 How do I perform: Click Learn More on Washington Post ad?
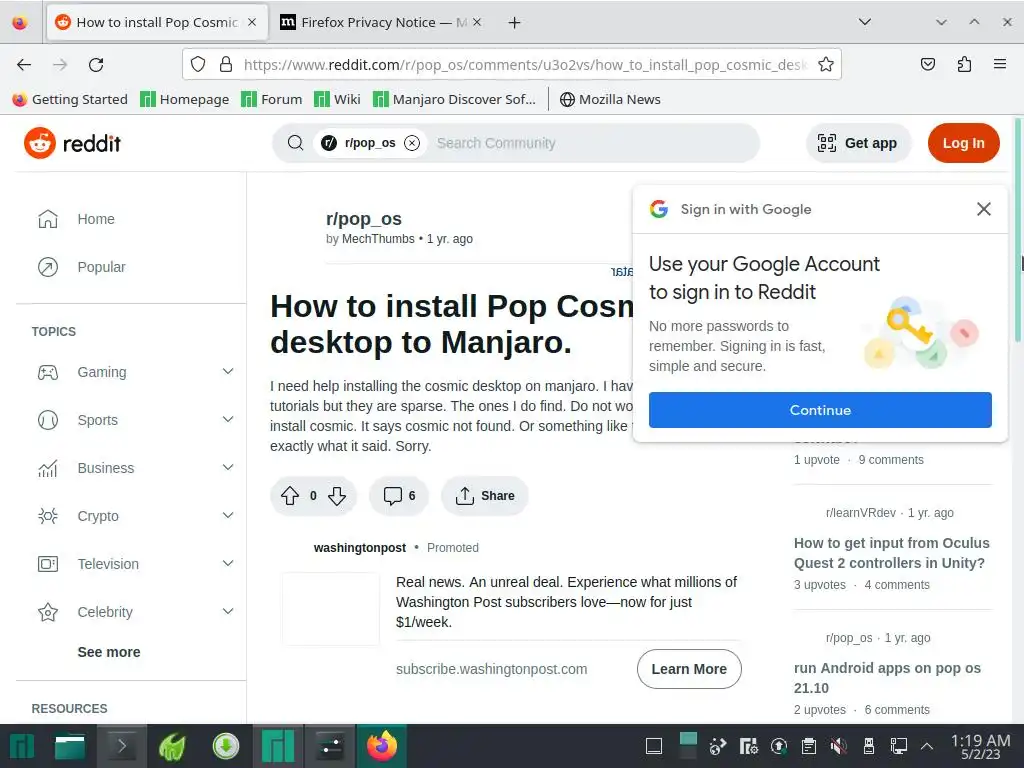tap(689, 669)
